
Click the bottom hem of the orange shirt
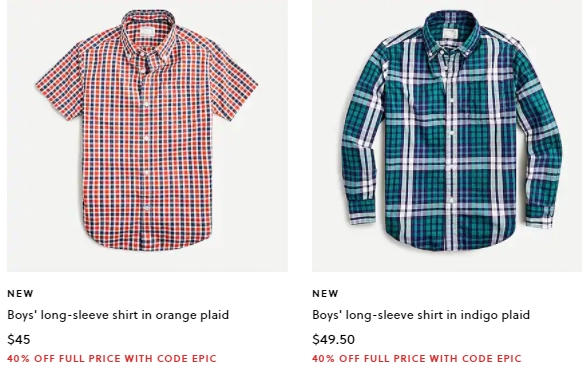tap(147, 243)
